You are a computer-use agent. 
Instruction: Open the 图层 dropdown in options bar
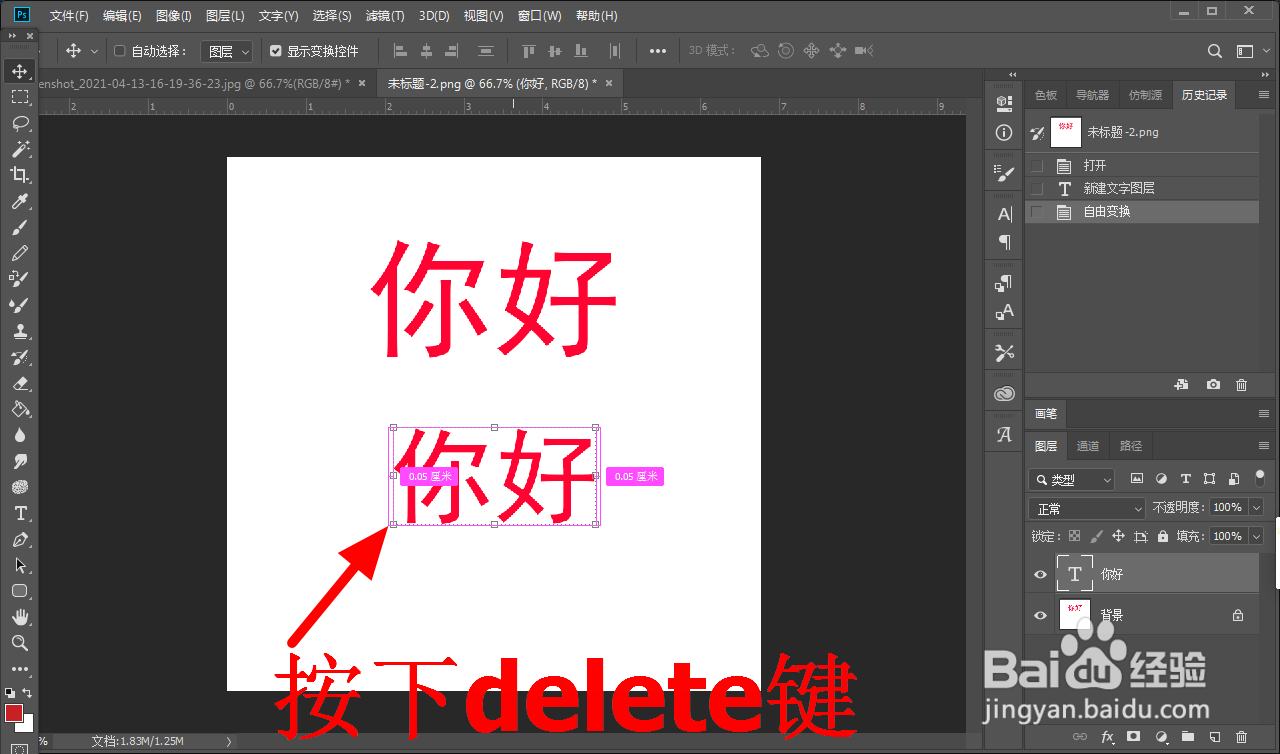(x=226, y=50)
